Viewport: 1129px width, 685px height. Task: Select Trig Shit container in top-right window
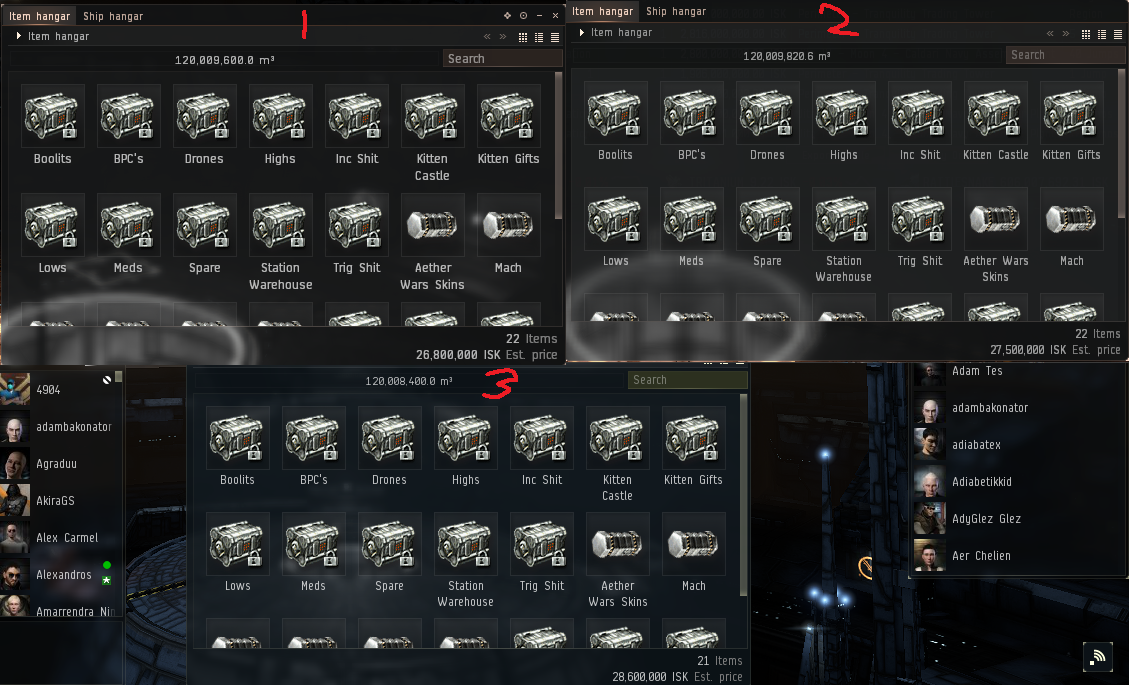coord(919,219)
